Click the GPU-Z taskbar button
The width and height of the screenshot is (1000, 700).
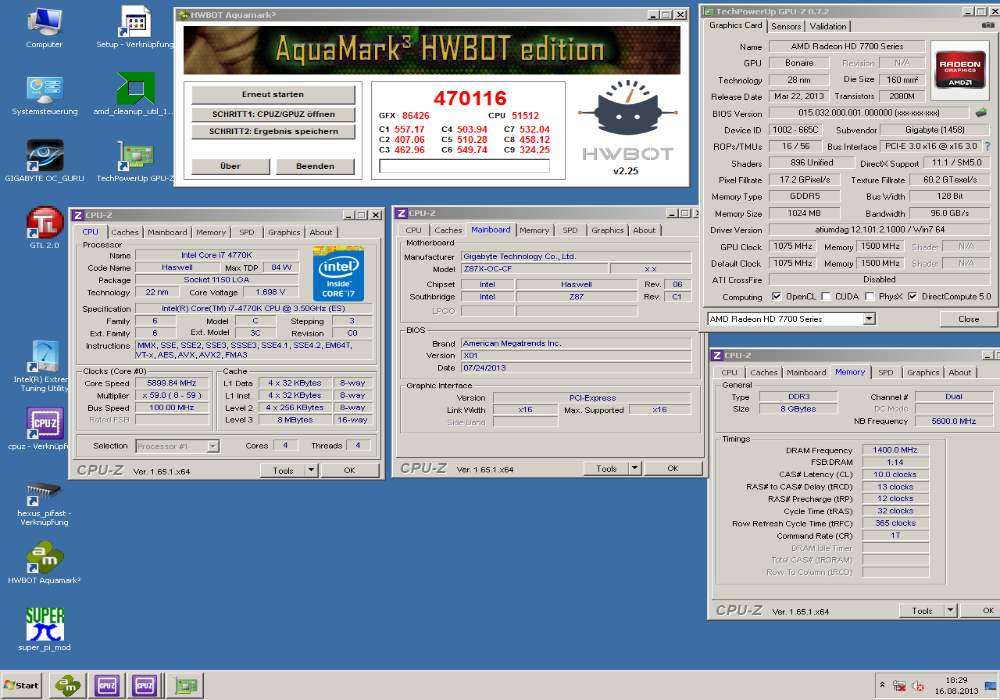186,685
